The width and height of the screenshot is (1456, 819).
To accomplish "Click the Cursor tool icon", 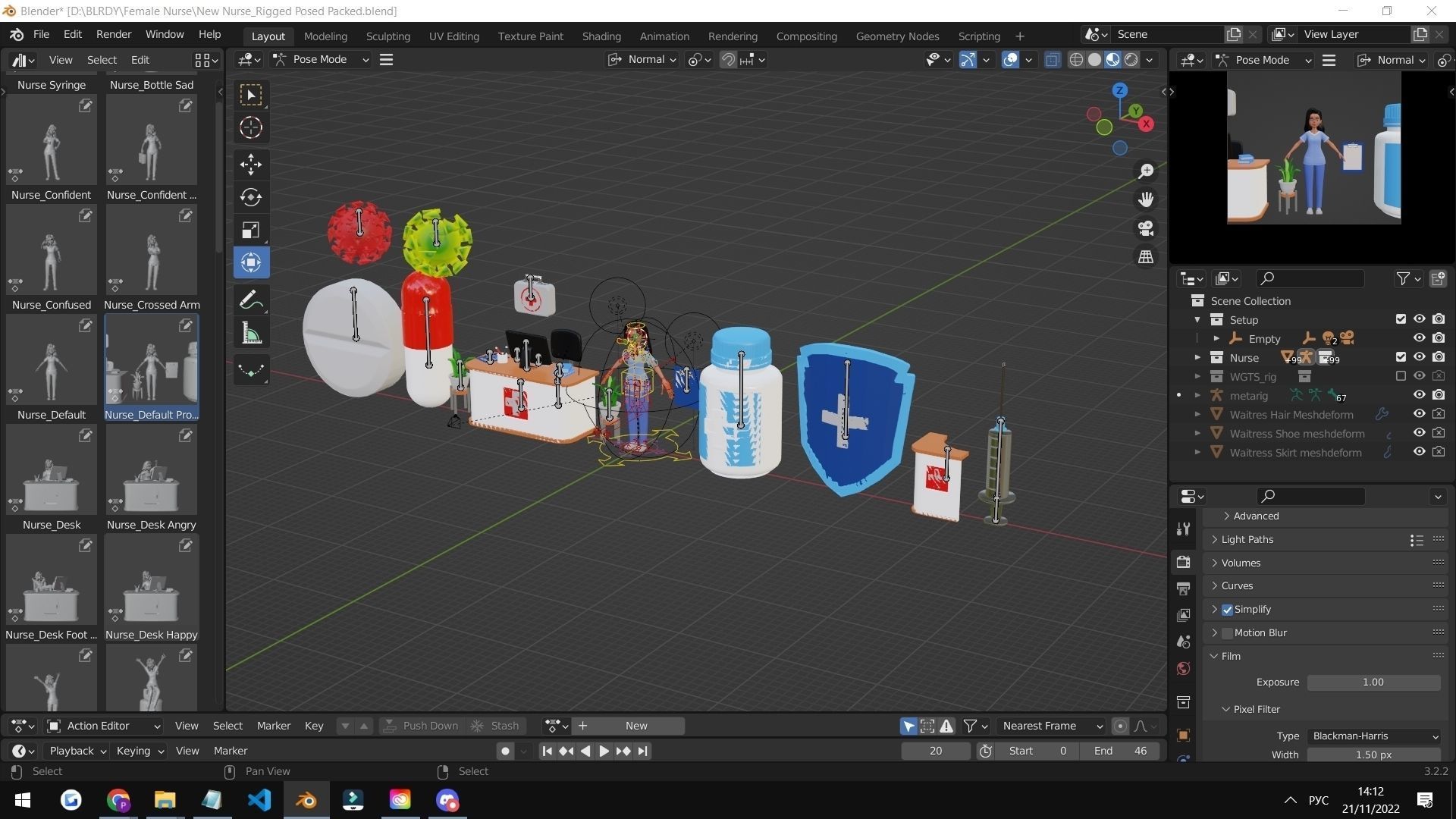I will click(x=251, y=127).
